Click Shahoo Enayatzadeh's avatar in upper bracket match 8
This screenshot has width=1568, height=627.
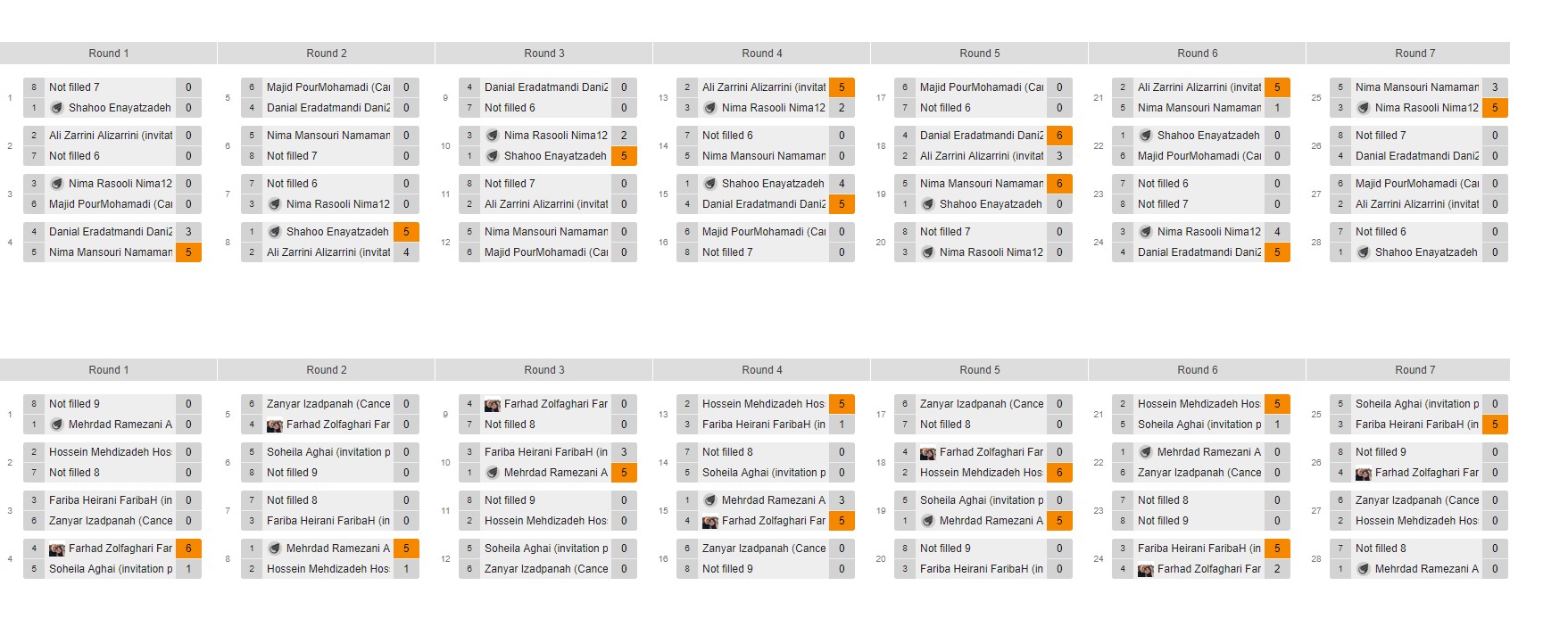275,232
